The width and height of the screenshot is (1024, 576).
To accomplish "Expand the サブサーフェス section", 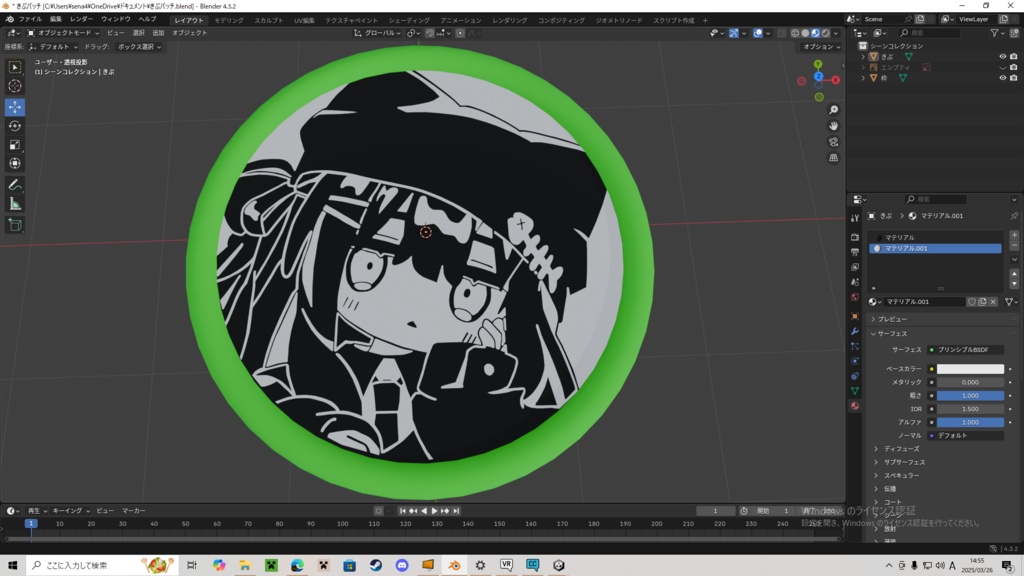I will tap(904, 462).
